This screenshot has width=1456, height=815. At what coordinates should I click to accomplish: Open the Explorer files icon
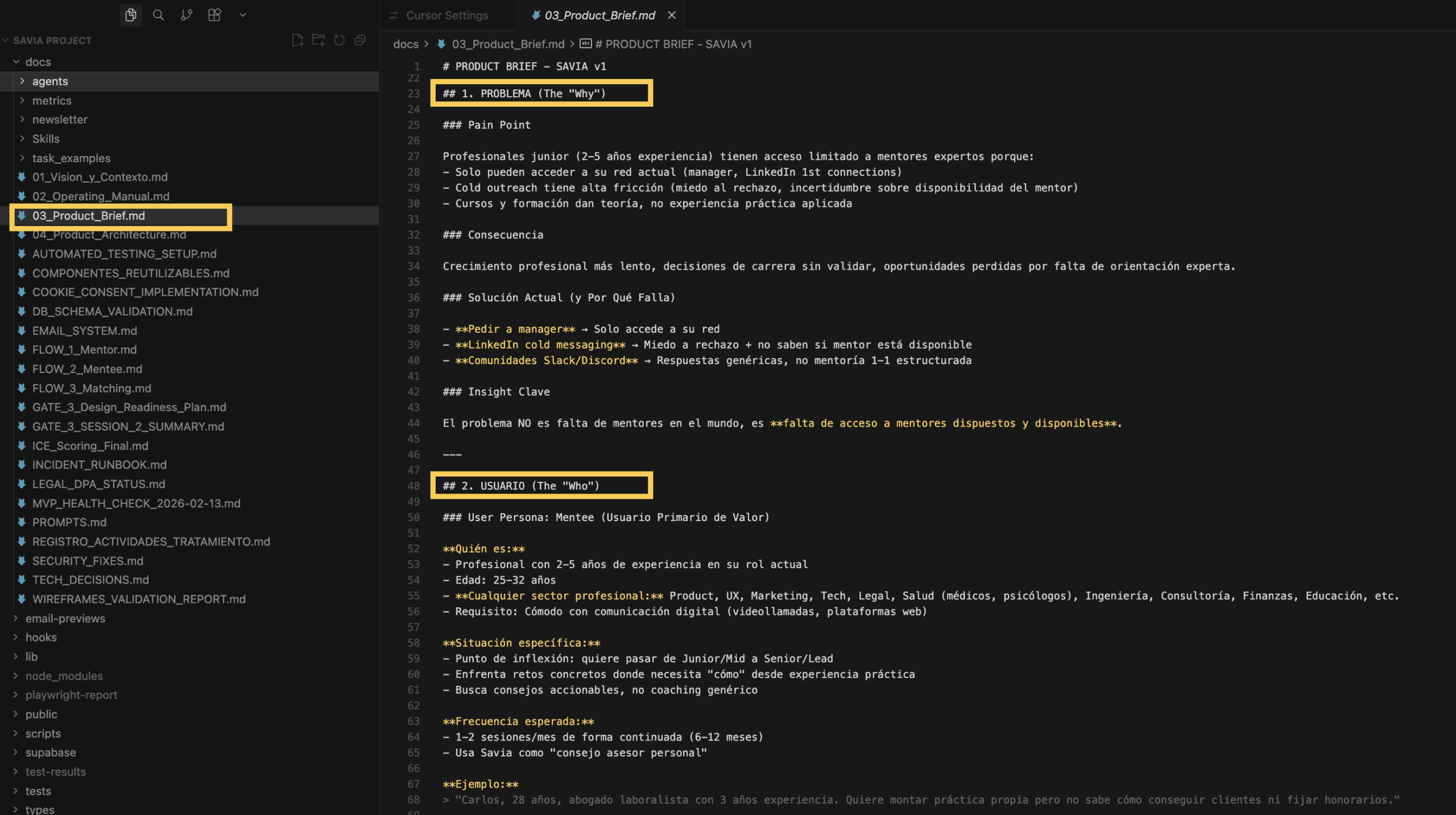click(131, 15)
